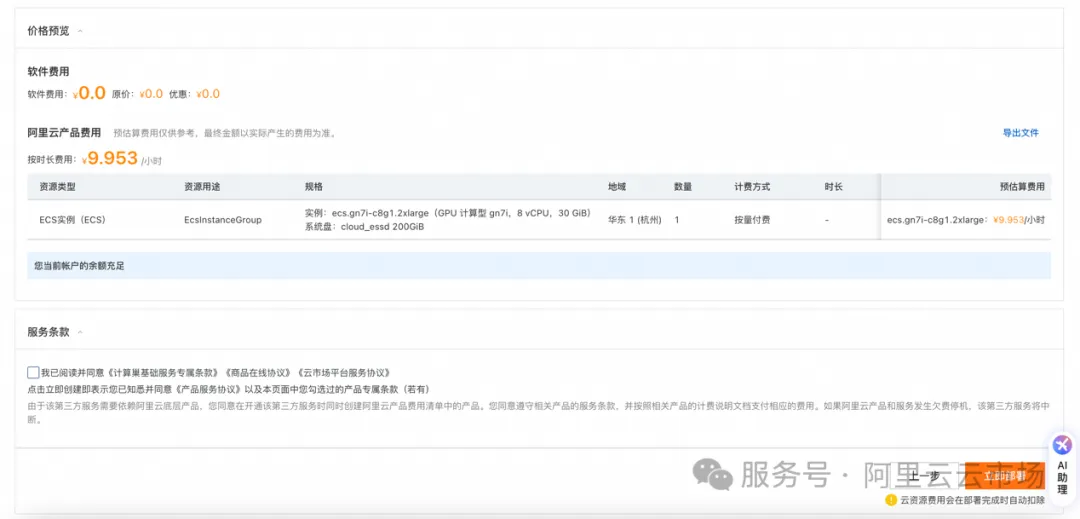Click the EcsInstanceGroup table cell
The height and width of the screenshot is (519, 1080).
tap(222, 220)
